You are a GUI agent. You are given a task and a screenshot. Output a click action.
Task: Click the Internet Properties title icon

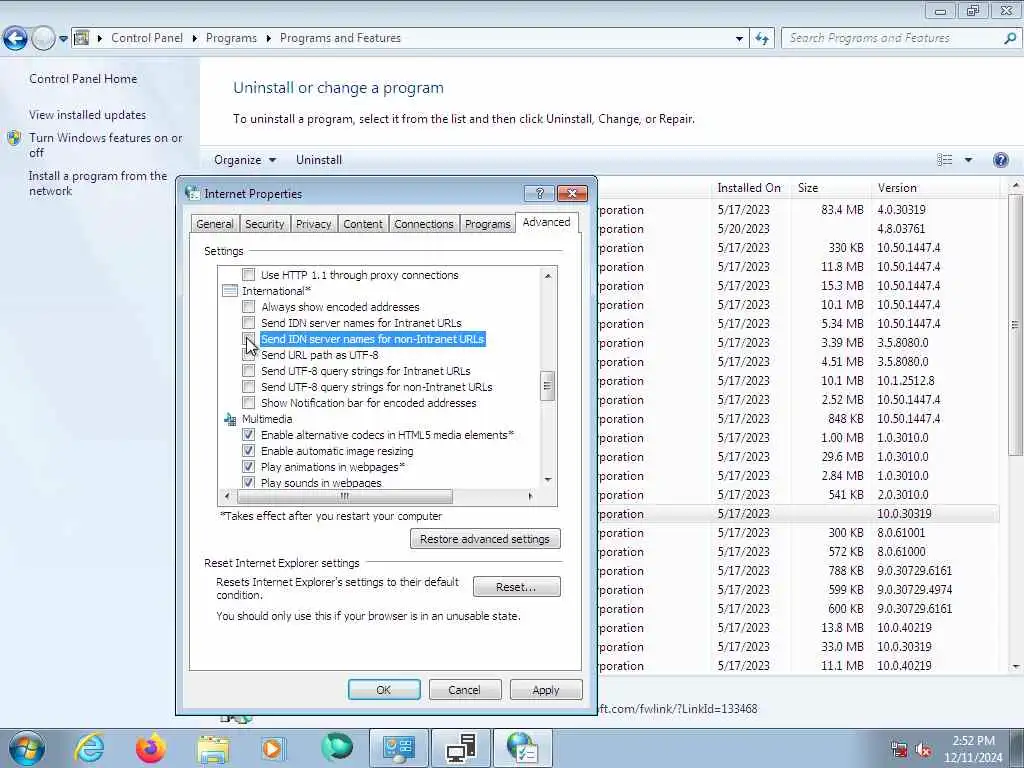click(x=193, y=193)
